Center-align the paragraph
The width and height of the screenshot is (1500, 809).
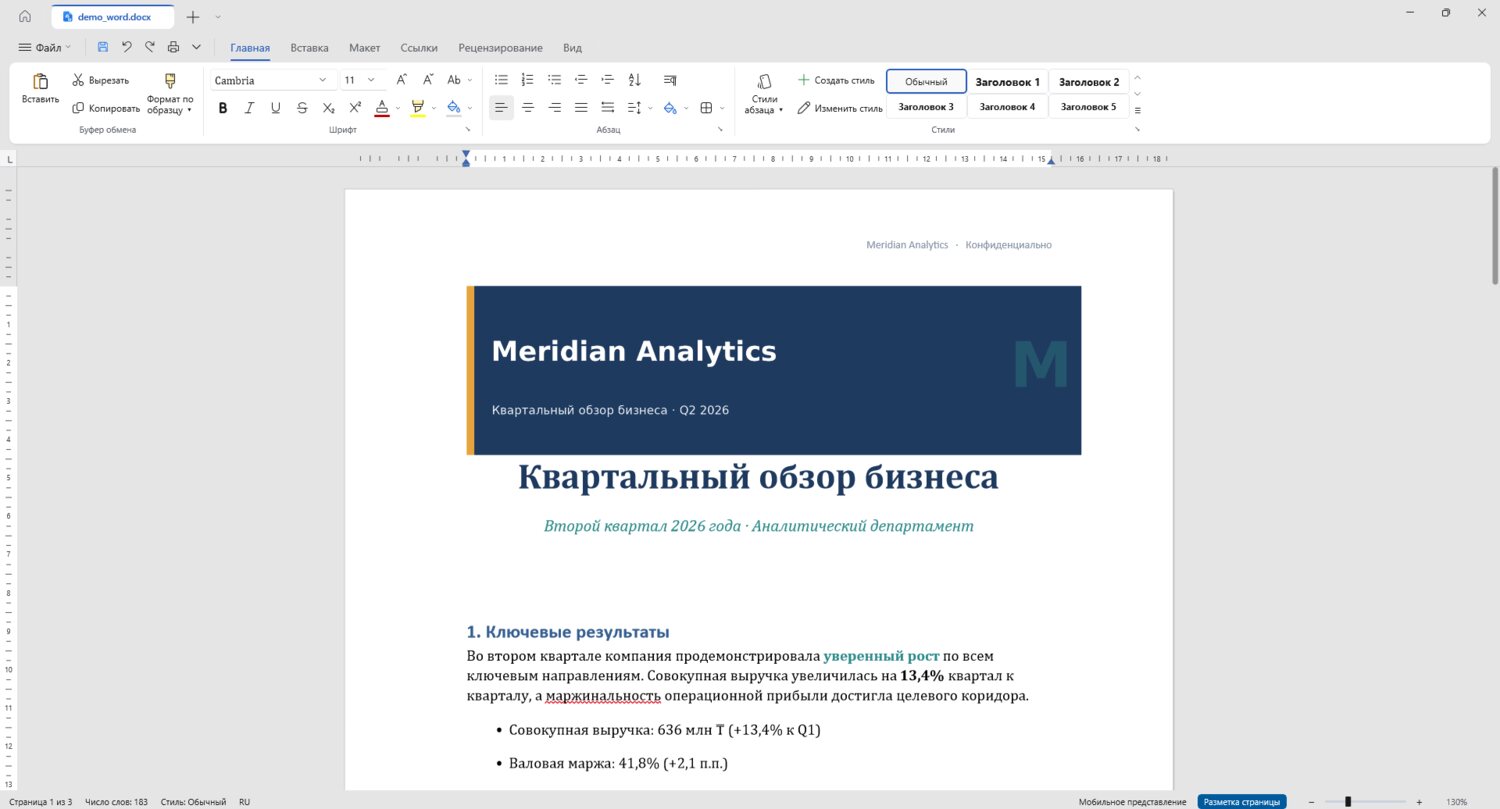click(x=528, y=108)
